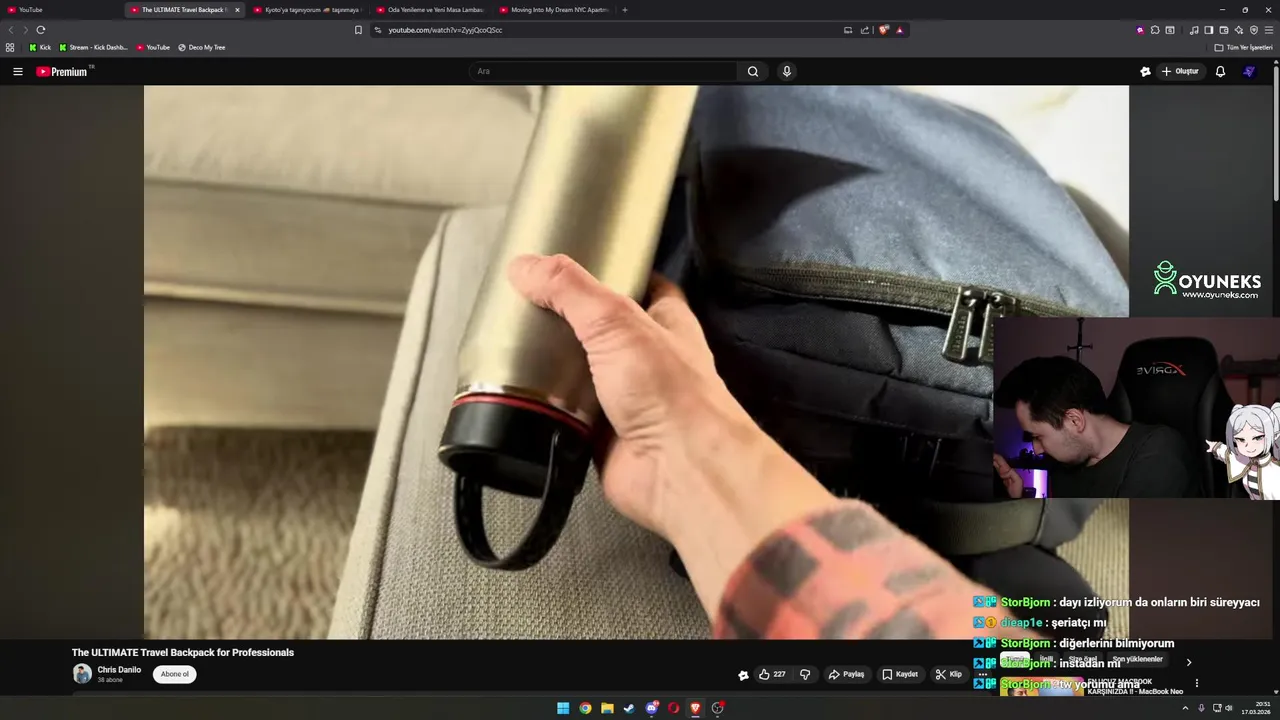This screenshot has width=1280, height=720.
Task: Open a new browser tab
Action: coord(625,10)
